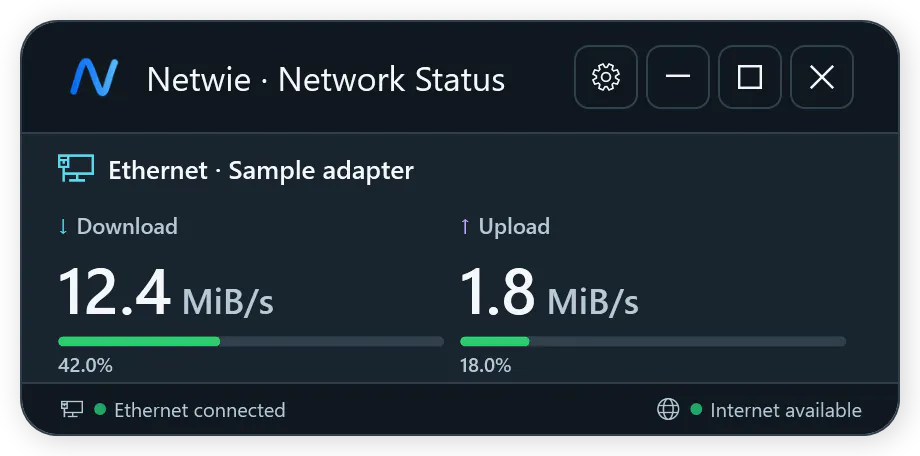Click the Netwie · Network Status title
This screenshot has height=456, width=920.
click(x=326, y=79)
